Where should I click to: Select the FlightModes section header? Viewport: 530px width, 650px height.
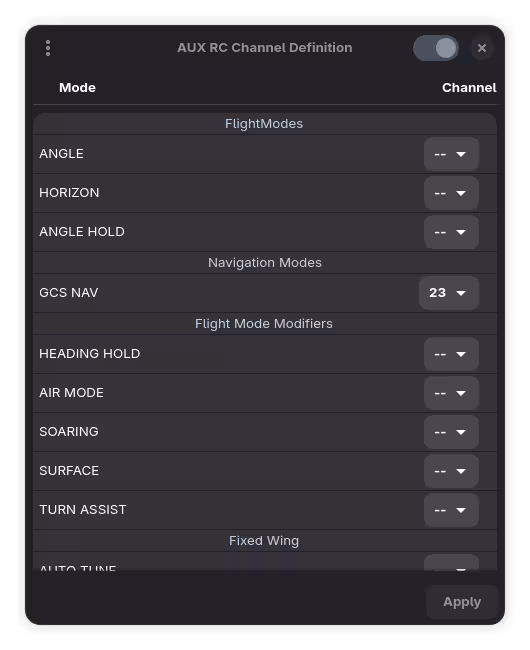point(264,124)
